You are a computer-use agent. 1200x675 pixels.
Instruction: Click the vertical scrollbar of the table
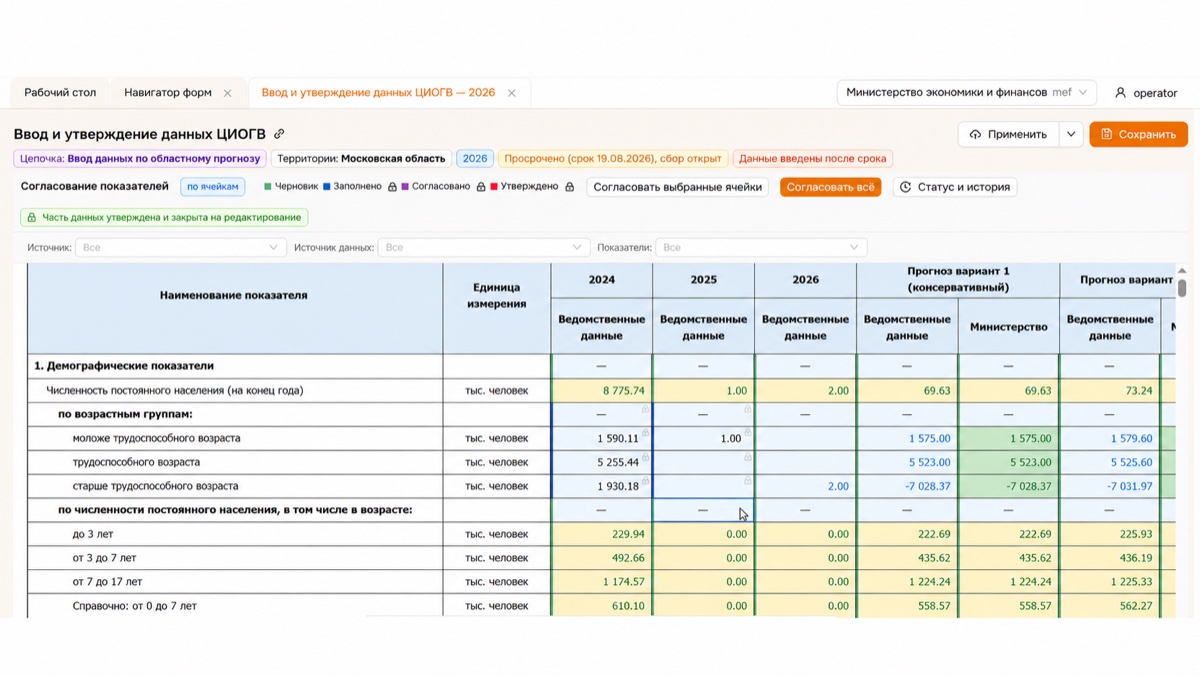[1182, 290]
